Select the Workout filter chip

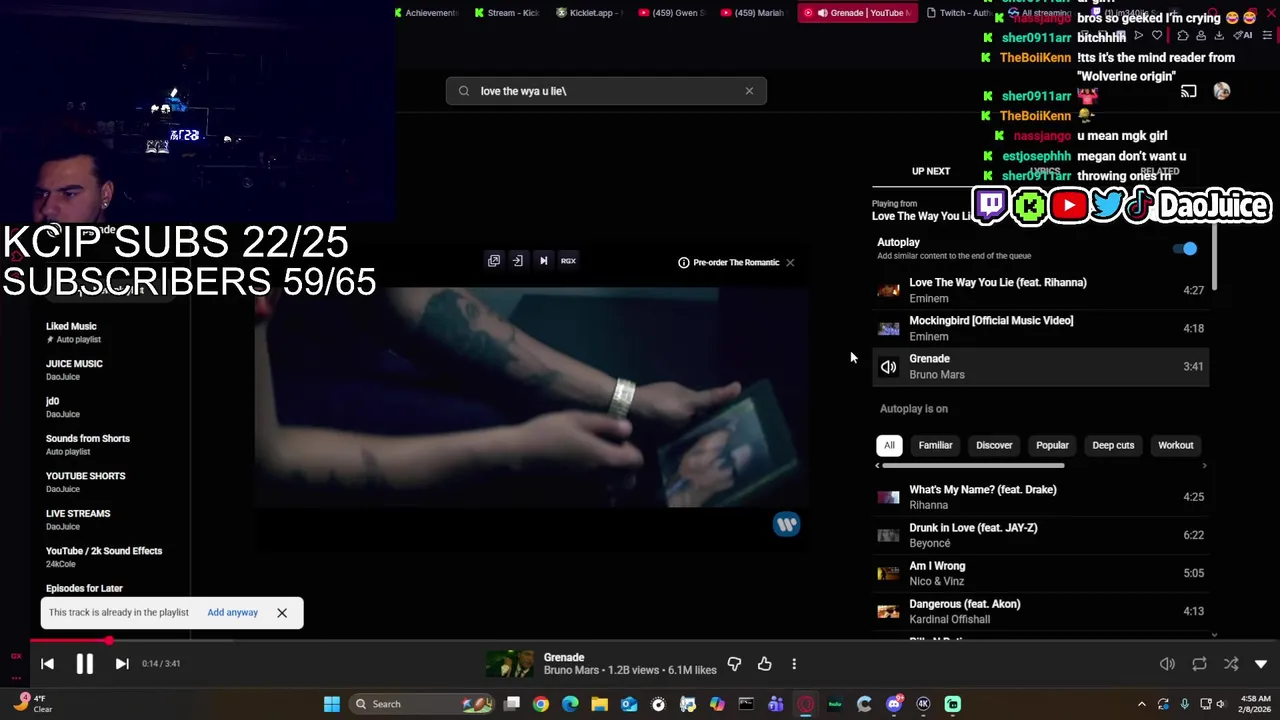[x=1176, y=445]
